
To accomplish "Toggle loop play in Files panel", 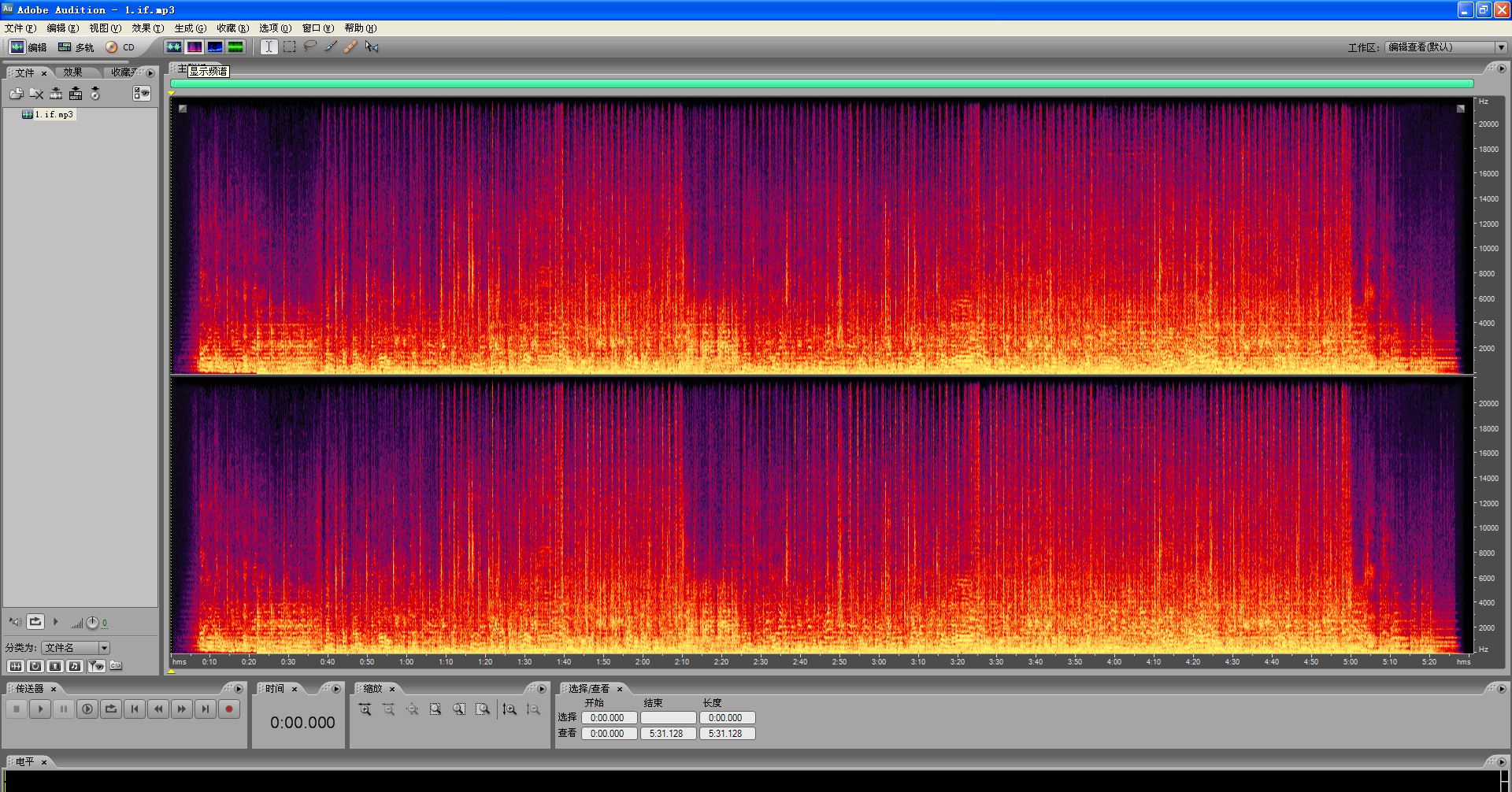I will [35, 622].
